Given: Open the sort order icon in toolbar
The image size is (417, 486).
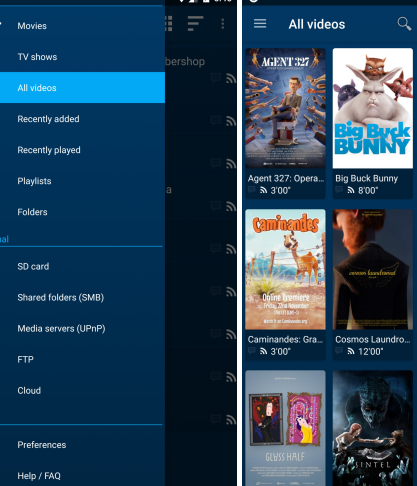Looking at the screenshot, I should (195, 23).
